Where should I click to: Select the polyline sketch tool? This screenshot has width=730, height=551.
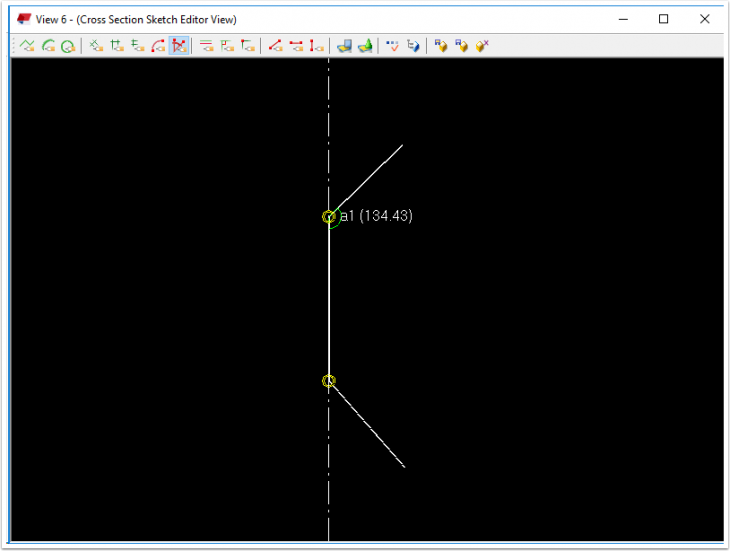(x=27, y=46)
